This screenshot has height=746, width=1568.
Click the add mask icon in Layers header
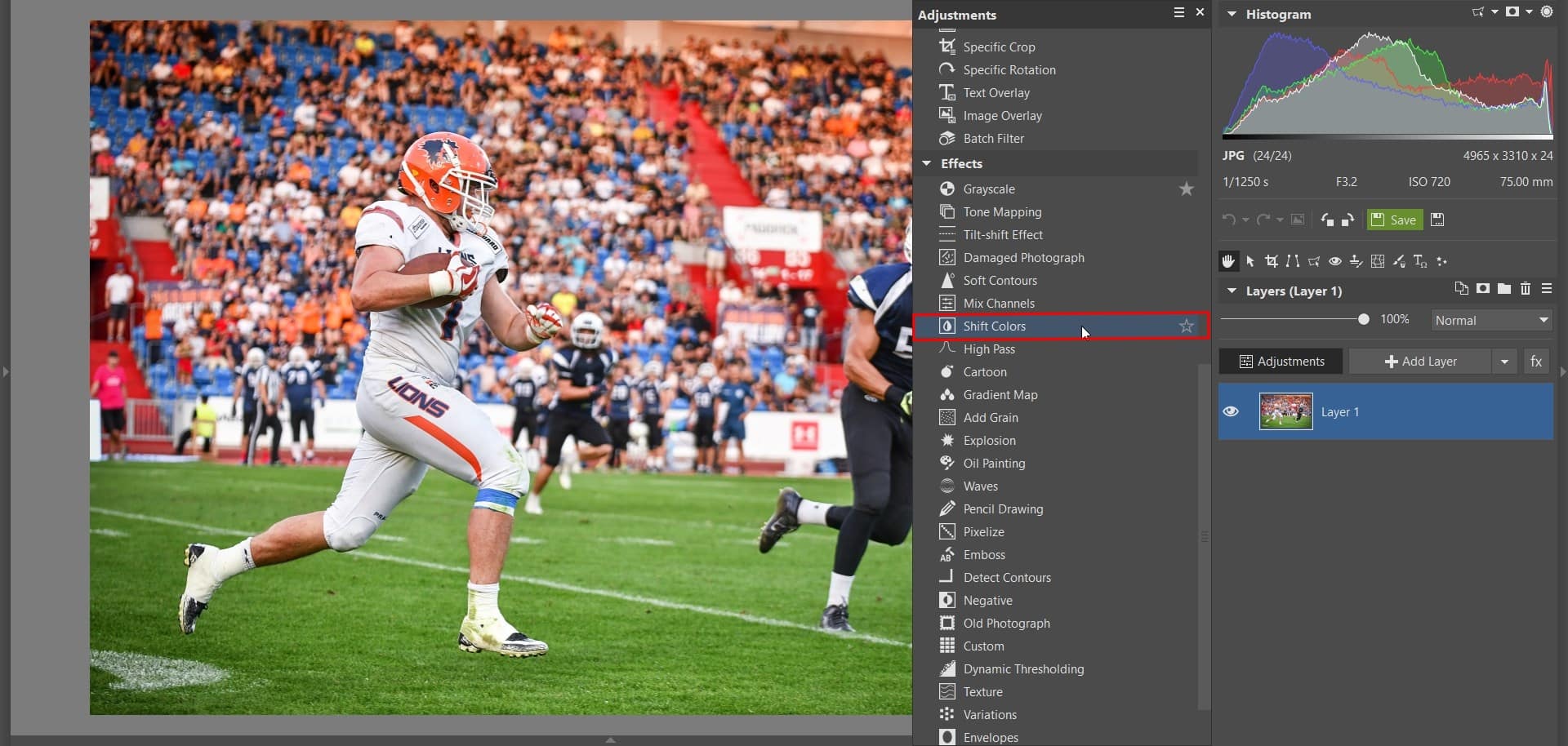(1482, 289)
